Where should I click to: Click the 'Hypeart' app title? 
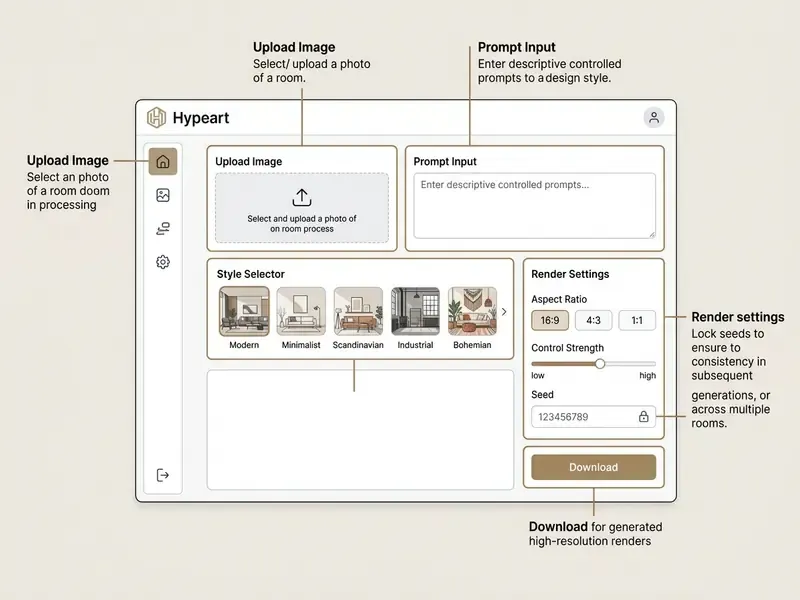pos(201,118)
